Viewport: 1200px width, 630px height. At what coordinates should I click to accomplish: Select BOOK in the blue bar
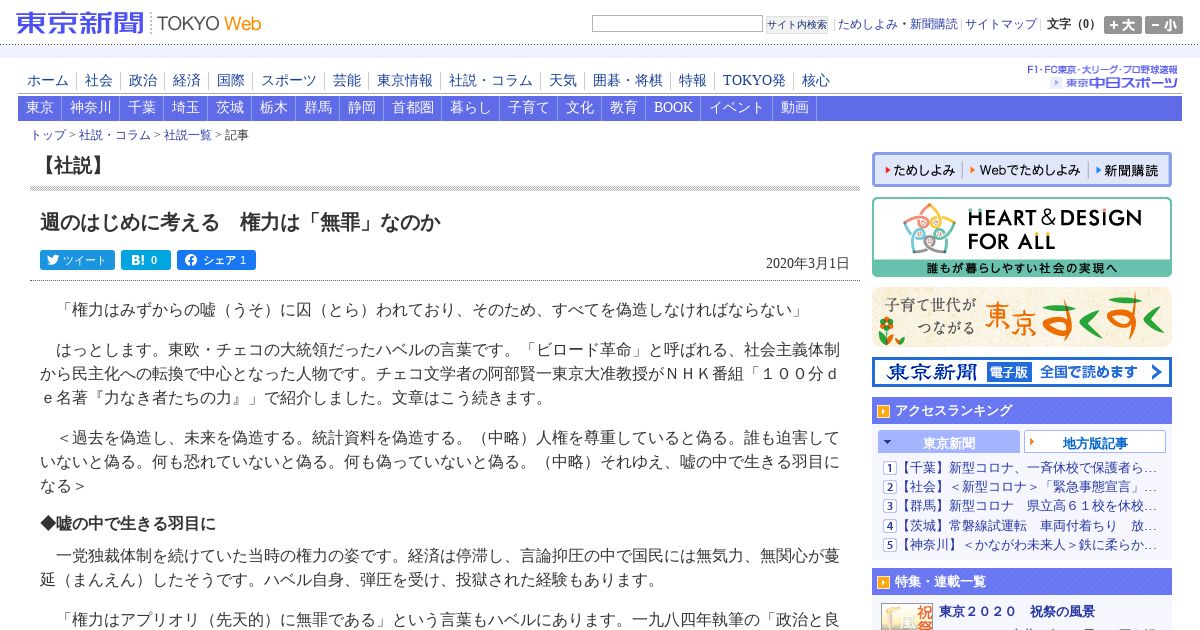[x=674, y=108]
